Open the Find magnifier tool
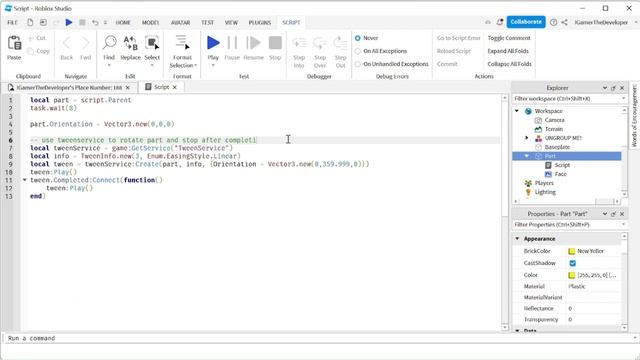This screenshot has height=360, width=640. point(109,42)
